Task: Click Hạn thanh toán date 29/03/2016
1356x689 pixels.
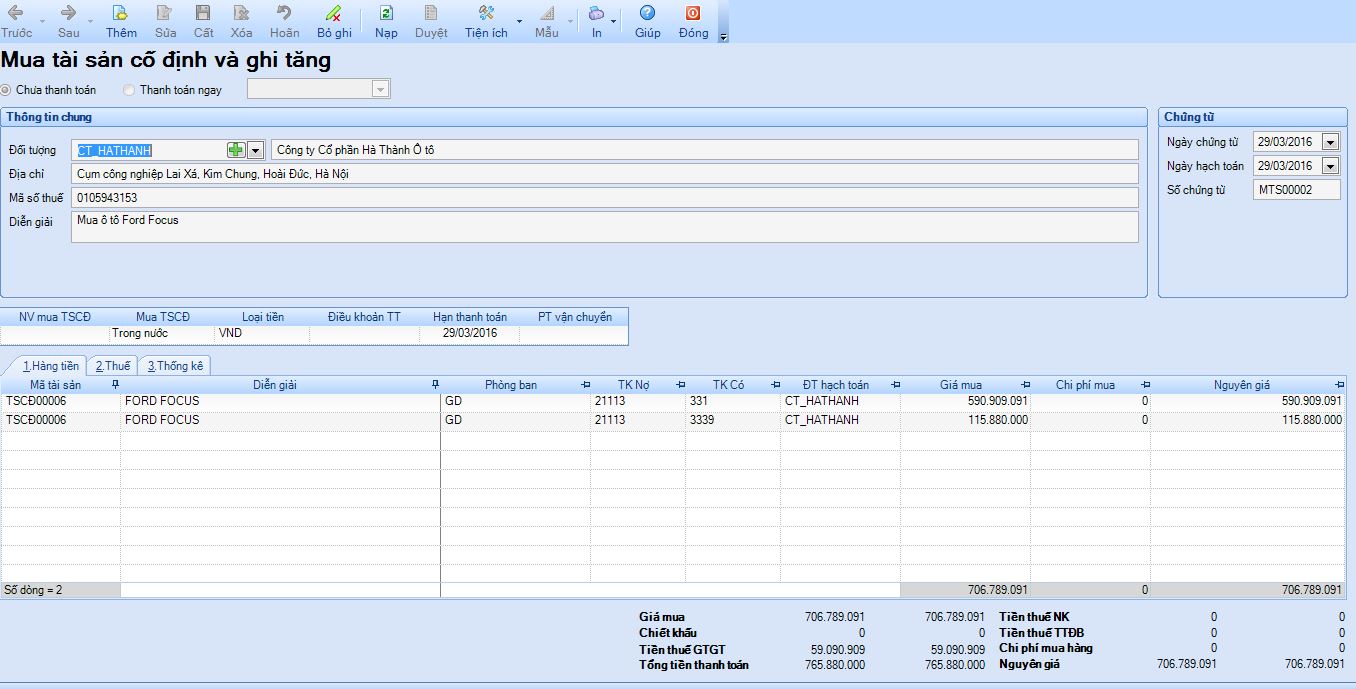Action: (x=470, y=334)
